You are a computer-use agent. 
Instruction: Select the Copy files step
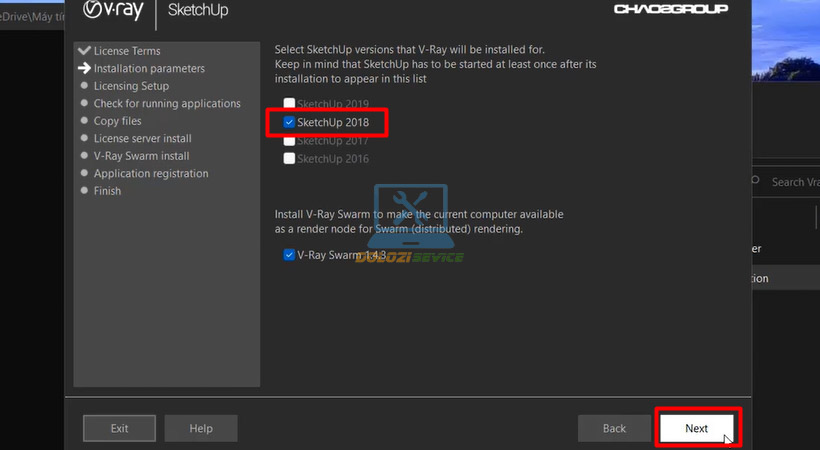click(117, 121)
